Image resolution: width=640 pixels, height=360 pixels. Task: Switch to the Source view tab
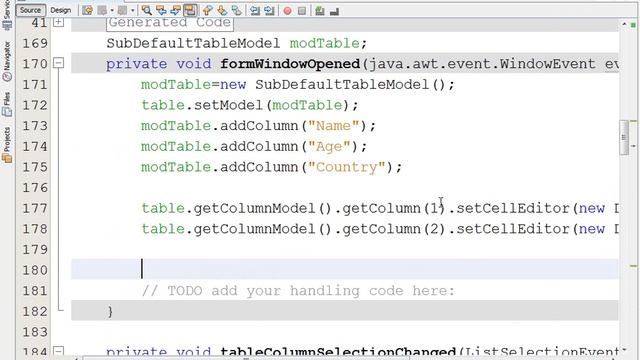tap(31, 10)
